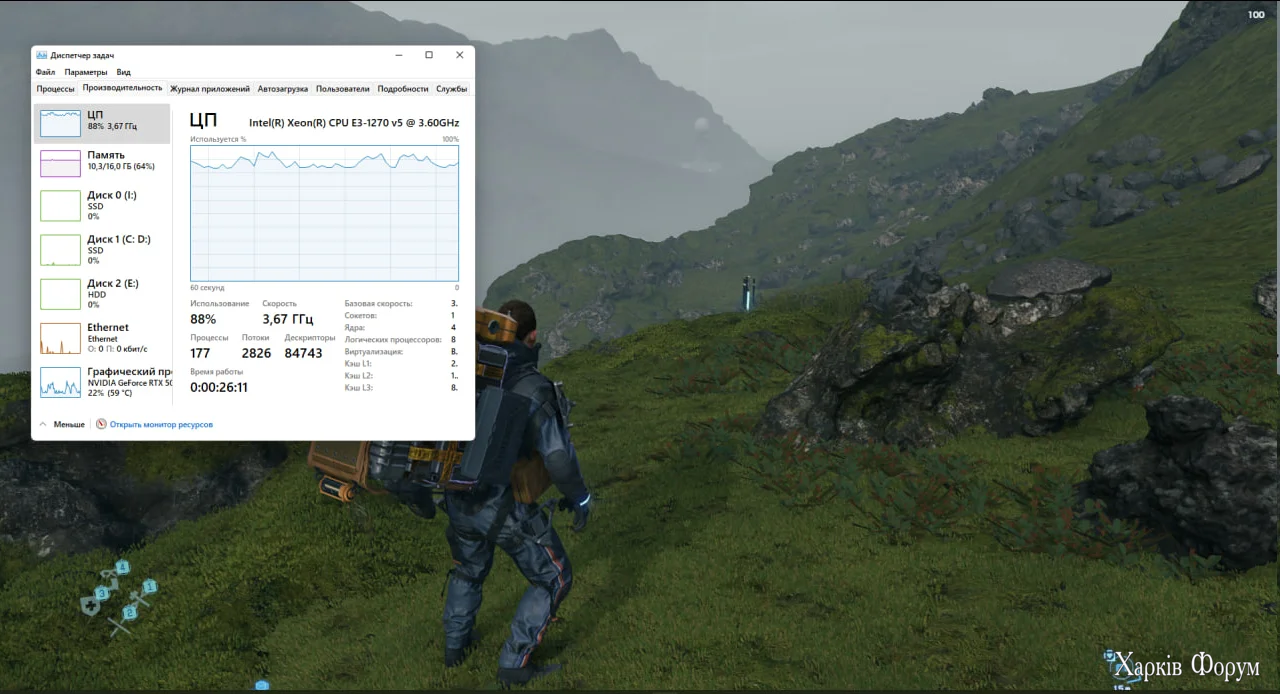
Task: Click the Сокетов: label
Action: click(x=360, y=315)
